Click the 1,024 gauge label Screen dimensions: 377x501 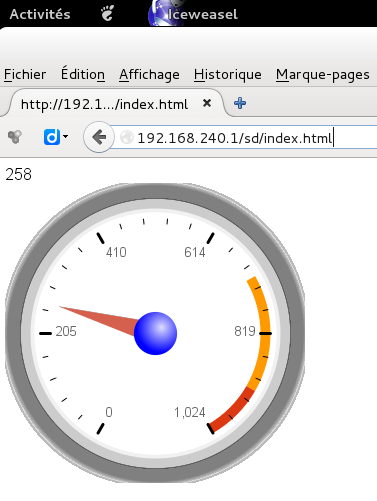pyautogui.click(x=190, y=413)
